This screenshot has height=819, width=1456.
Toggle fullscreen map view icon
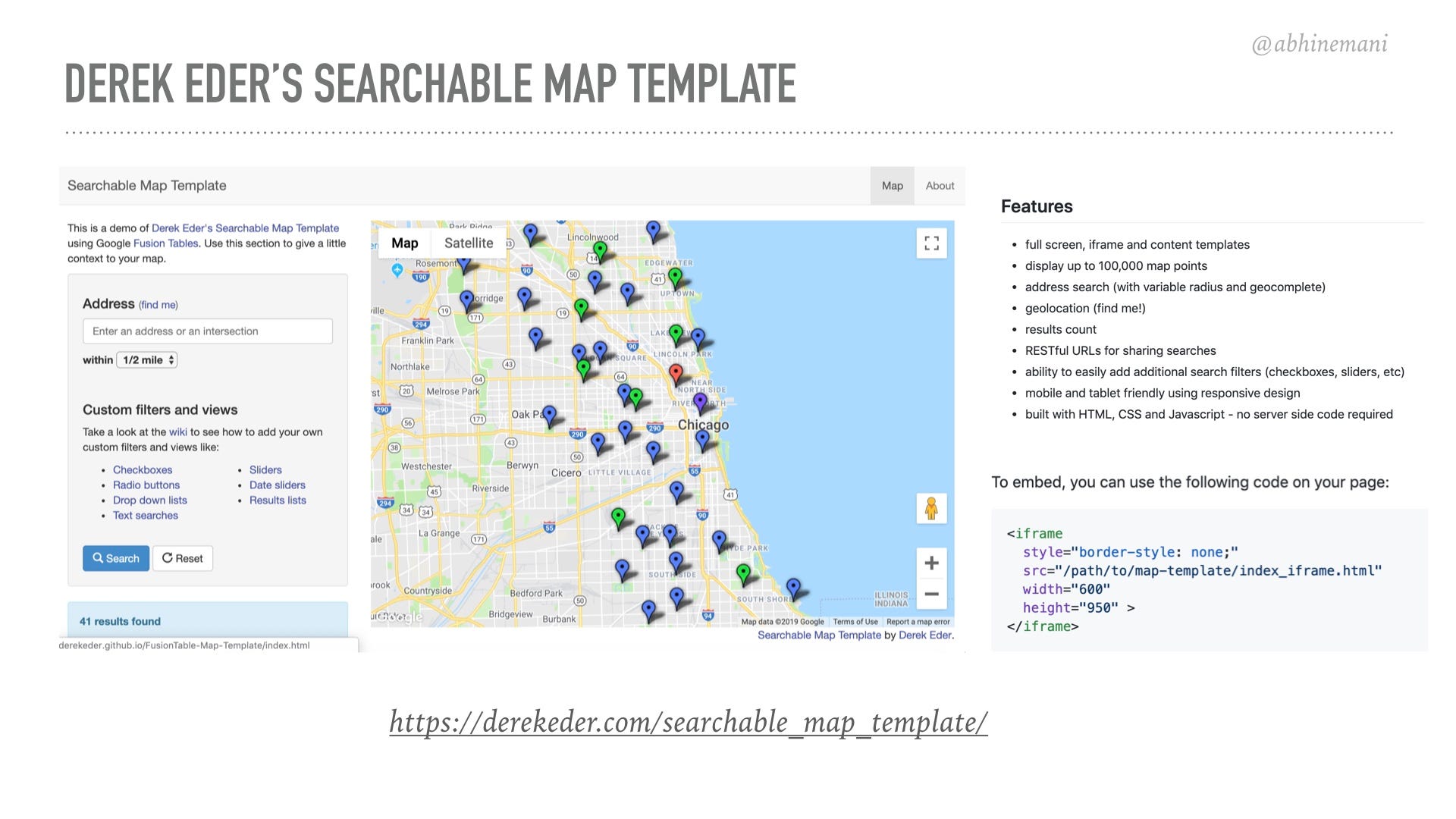tap(931, 243)
